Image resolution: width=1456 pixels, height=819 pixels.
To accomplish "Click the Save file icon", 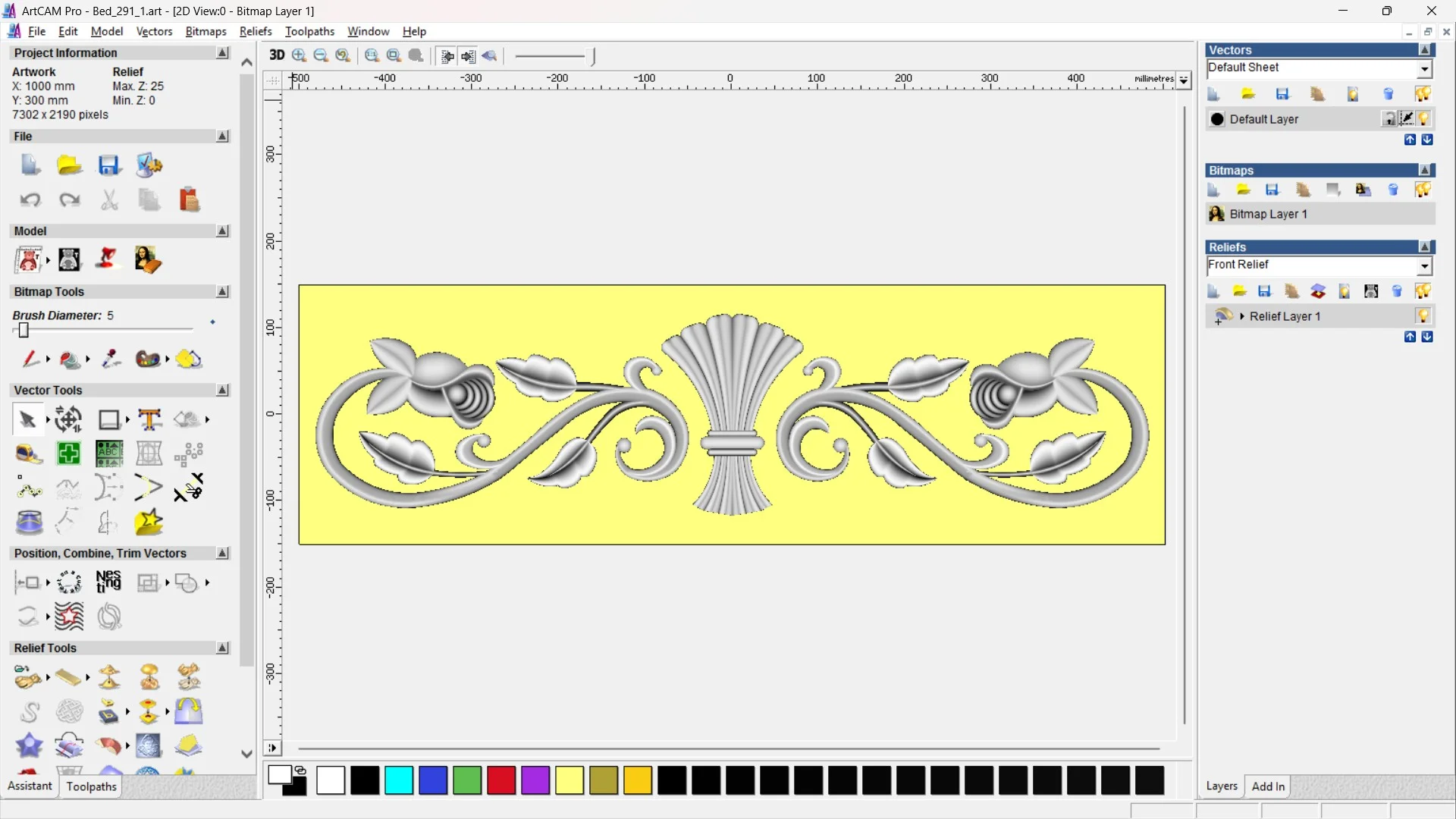I will point(109,165).
